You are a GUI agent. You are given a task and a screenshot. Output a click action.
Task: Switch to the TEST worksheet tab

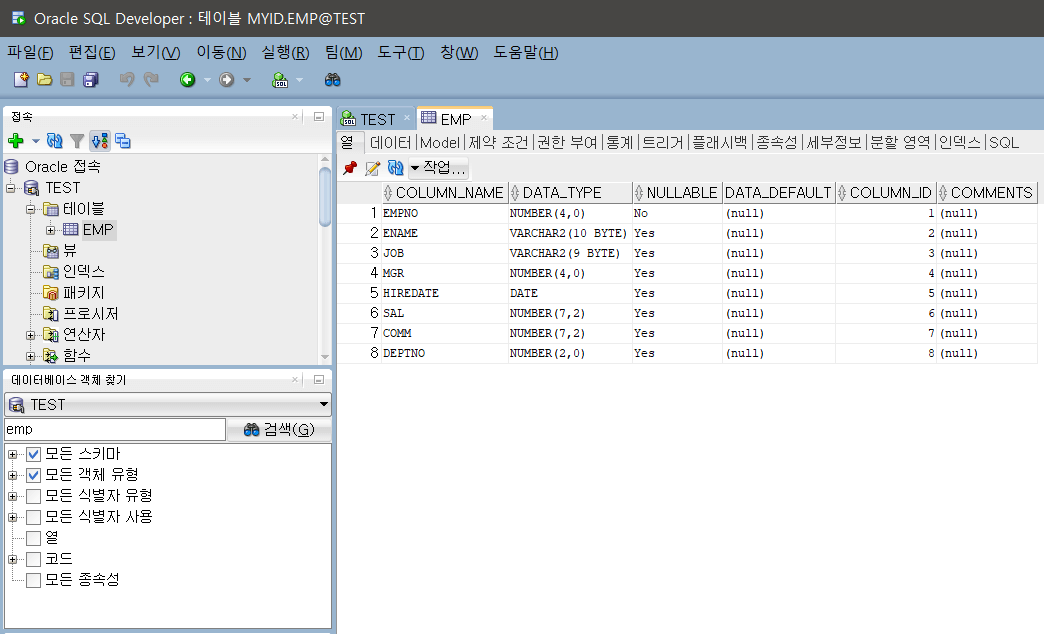[x=376, y=119]
